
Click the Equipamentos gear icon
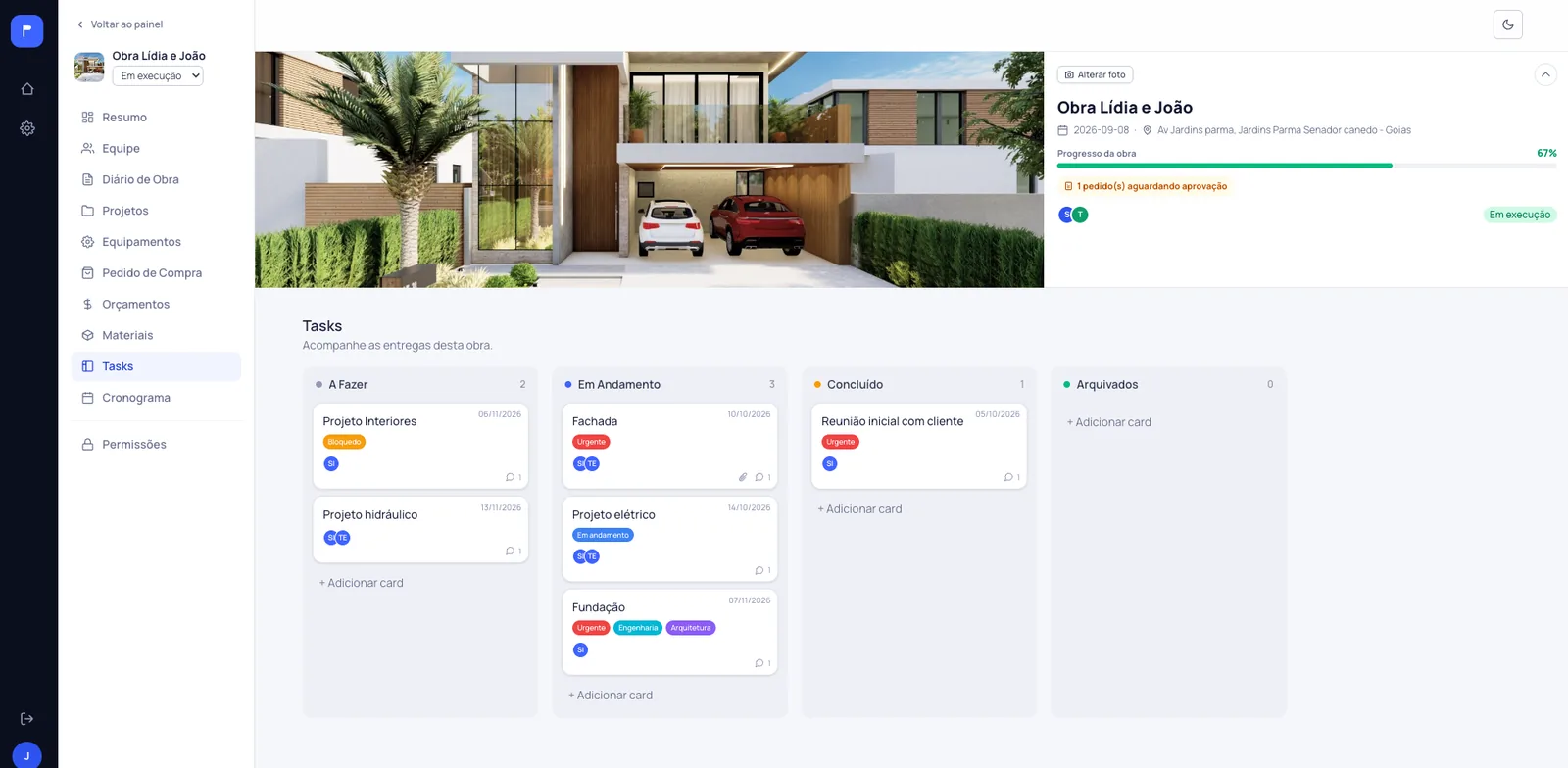tap(87, 242)
